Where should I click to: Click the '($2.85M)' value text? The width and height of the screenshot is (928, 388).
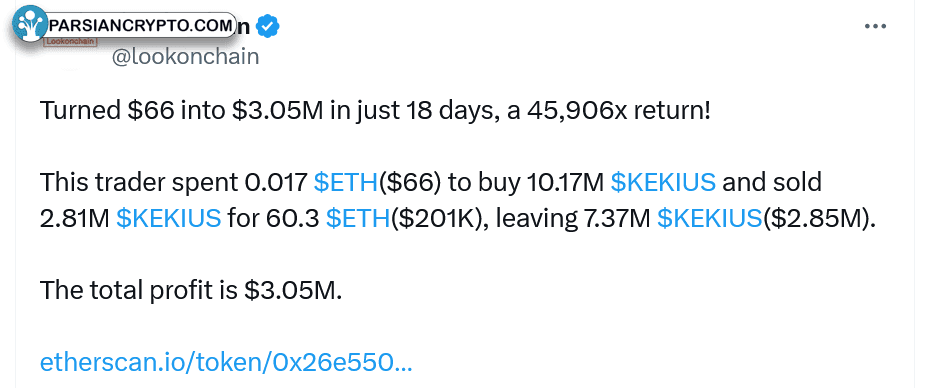(x=819, y=219)
